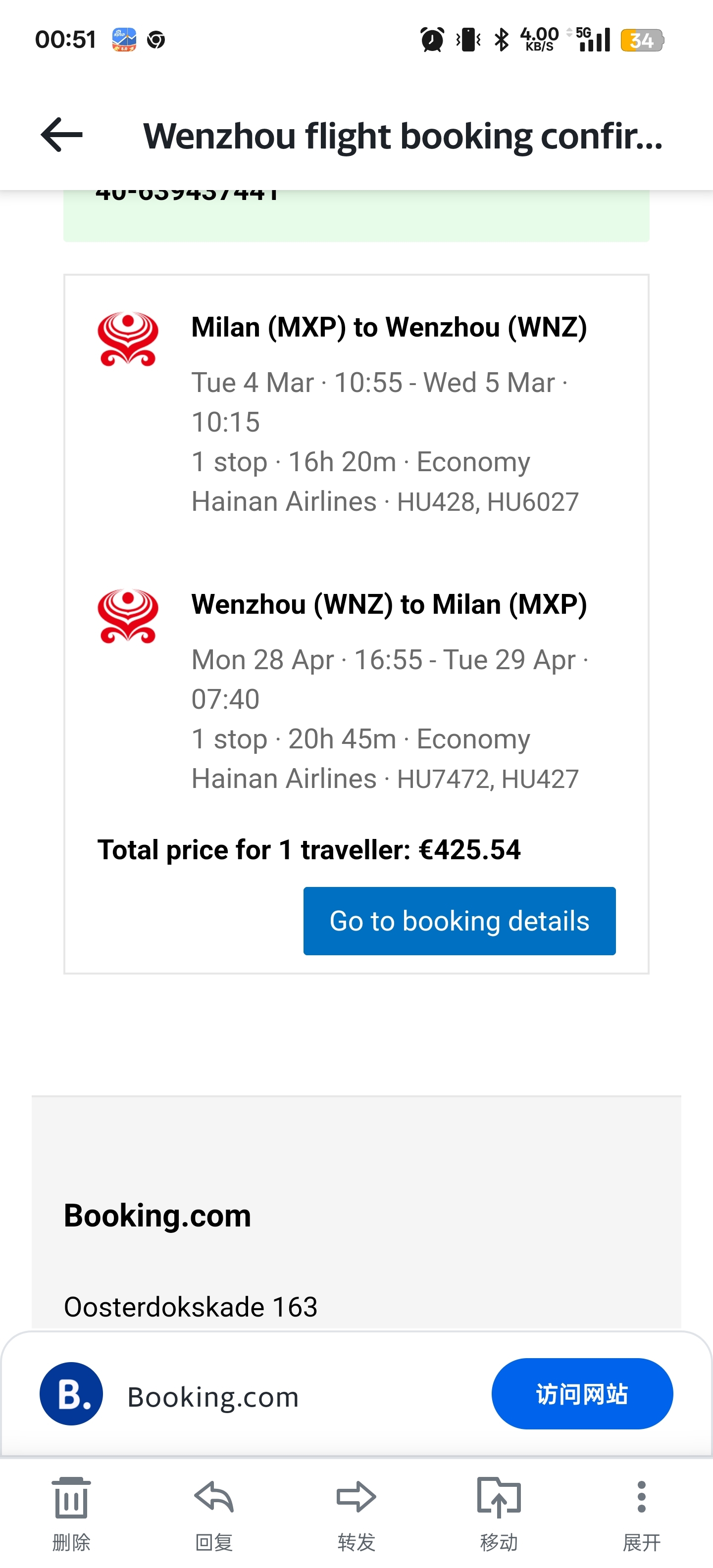The height and width of the screenshot is (1568, 713).
Task: Tap the battery indicator in status bar
Action: (642, 40)
